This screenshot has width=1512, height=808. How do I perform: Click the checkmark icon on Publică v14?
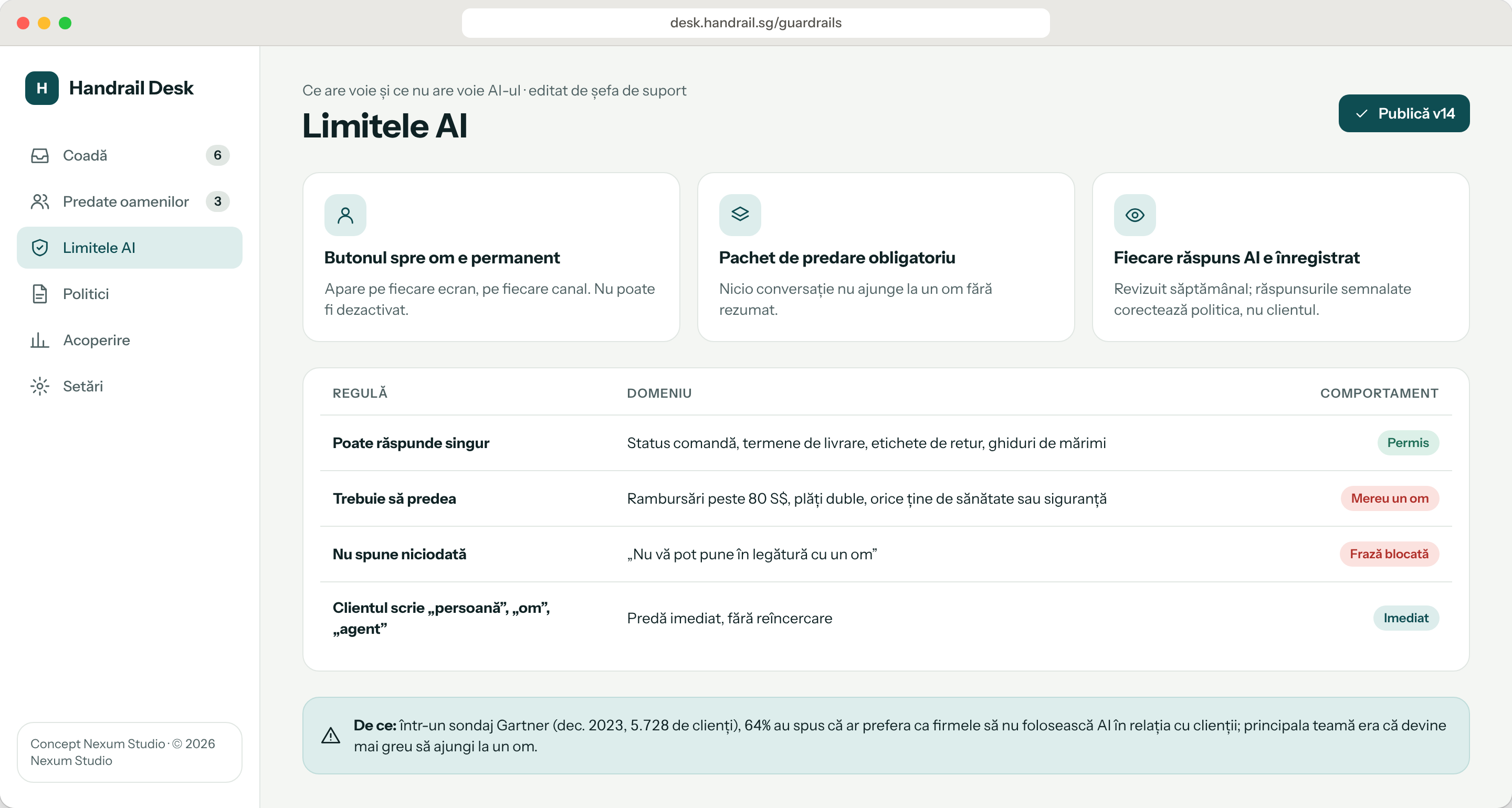click(x=1362, y=114)
